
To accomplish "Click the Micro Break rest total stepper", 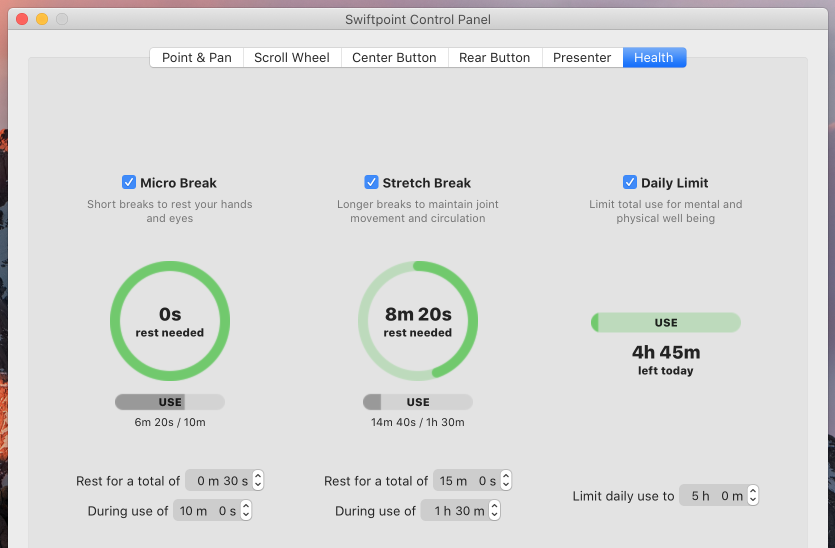I will (258, 480).
